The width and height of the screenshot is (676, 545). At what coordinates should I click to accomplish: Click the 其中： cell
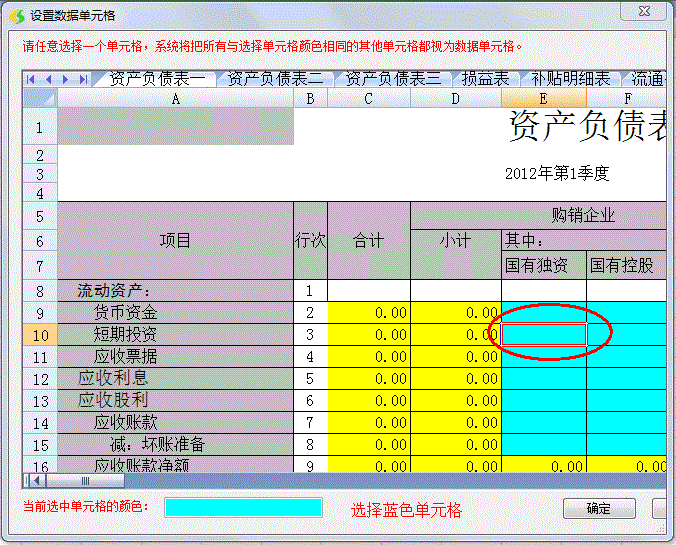pos(584,240)
